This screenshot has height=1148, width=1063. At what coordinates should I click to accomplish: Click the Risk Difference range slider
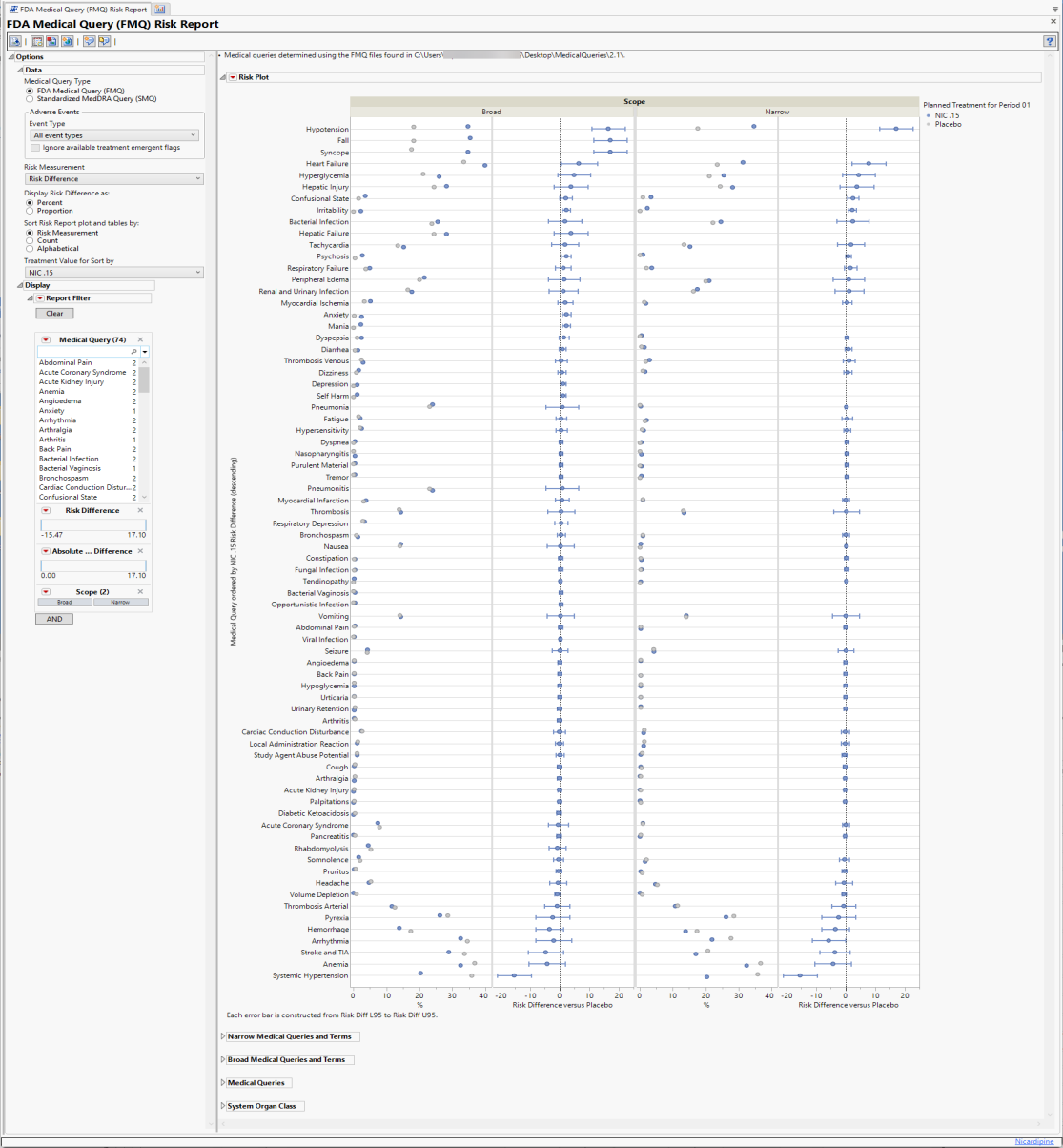pyautogui.click(x=92, y=524)
